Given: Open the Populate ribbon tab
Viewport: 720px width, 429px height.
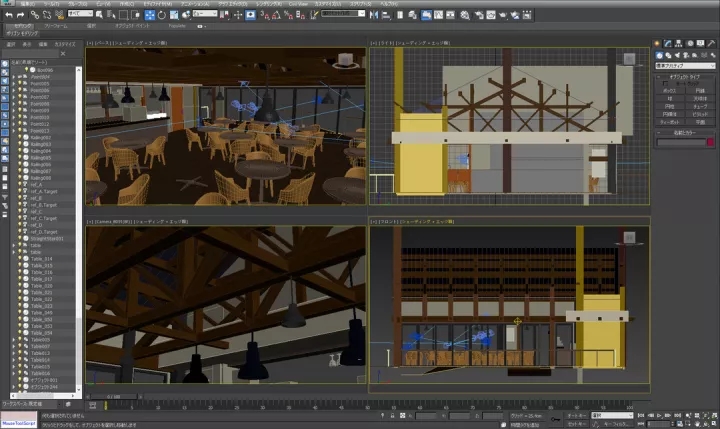Looking at the screenshot, I should pos(176,27).
